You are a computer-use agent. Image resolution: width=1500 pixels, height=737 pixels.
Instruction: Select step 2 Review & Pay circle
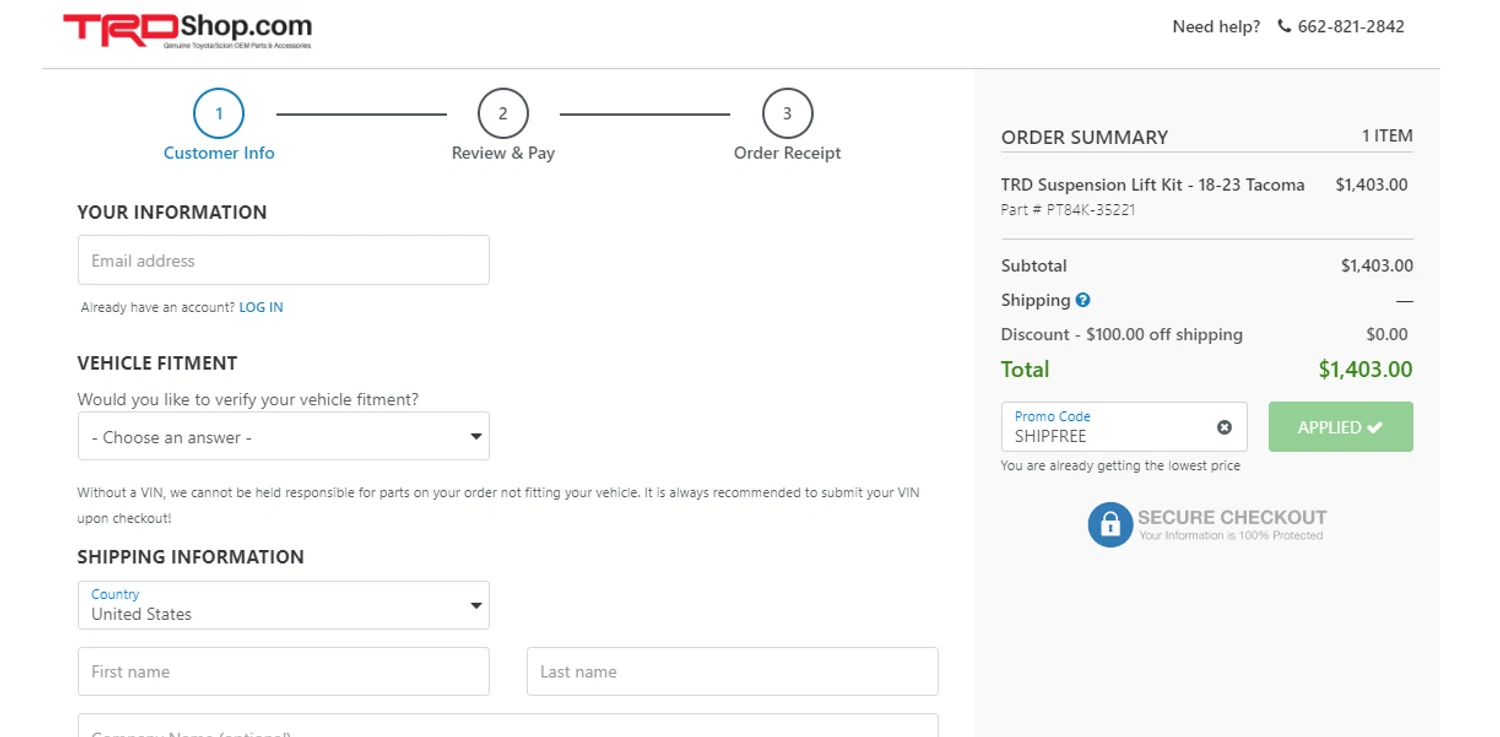503,114
